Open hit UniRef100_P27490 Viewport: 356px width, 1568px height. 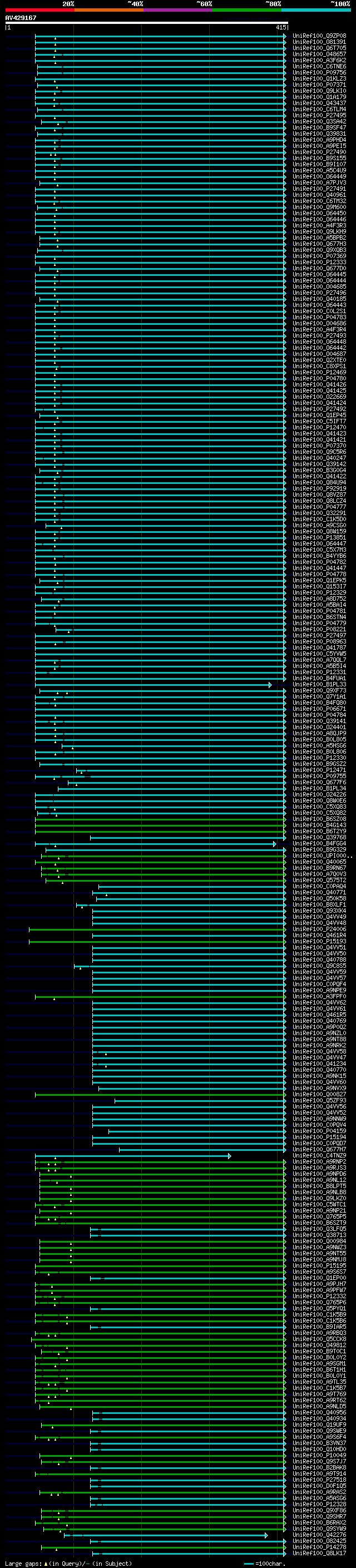pyautogui.click(x=319, y=152)
